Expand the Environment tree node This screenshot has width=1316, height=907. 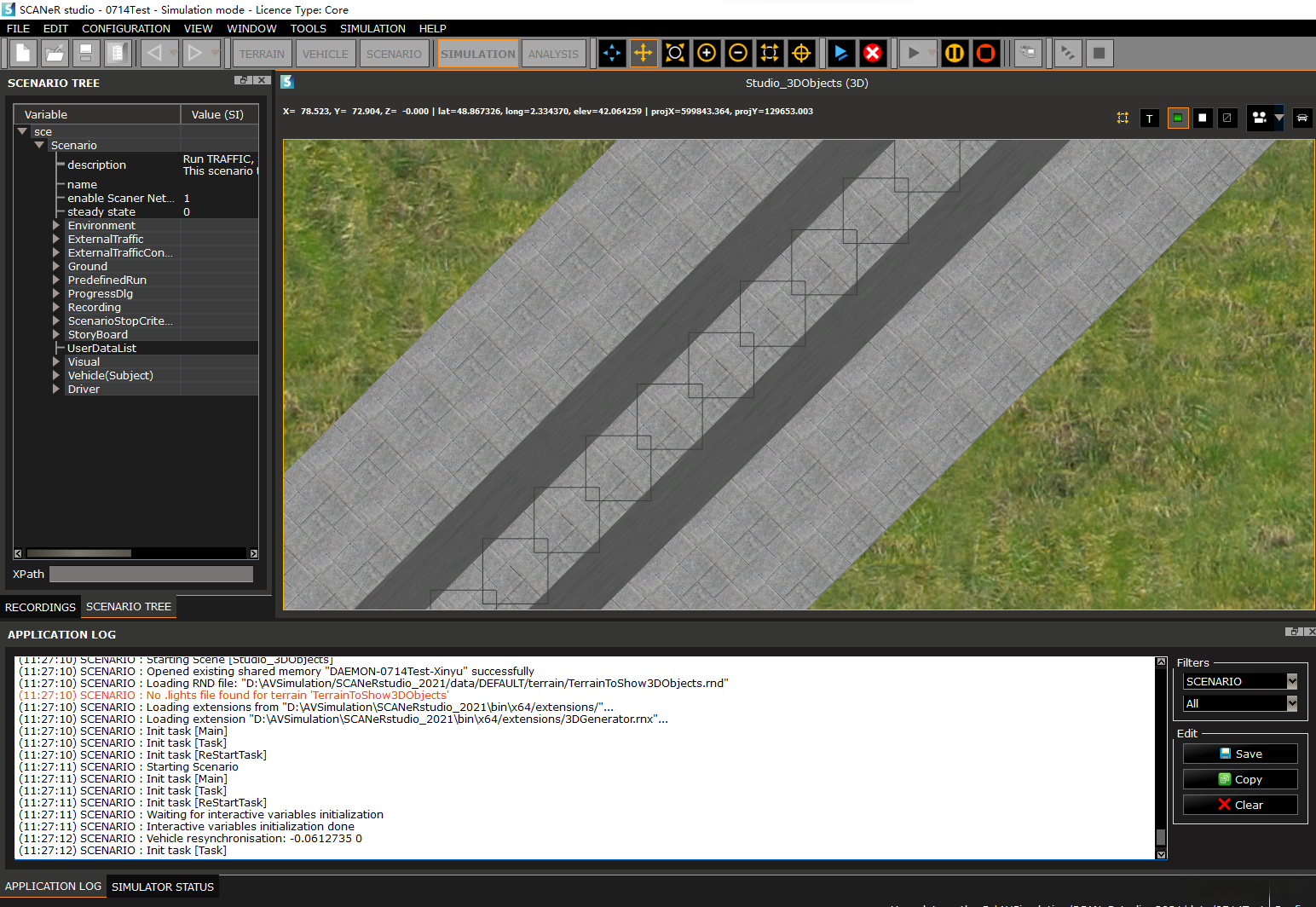click(56, 226)
